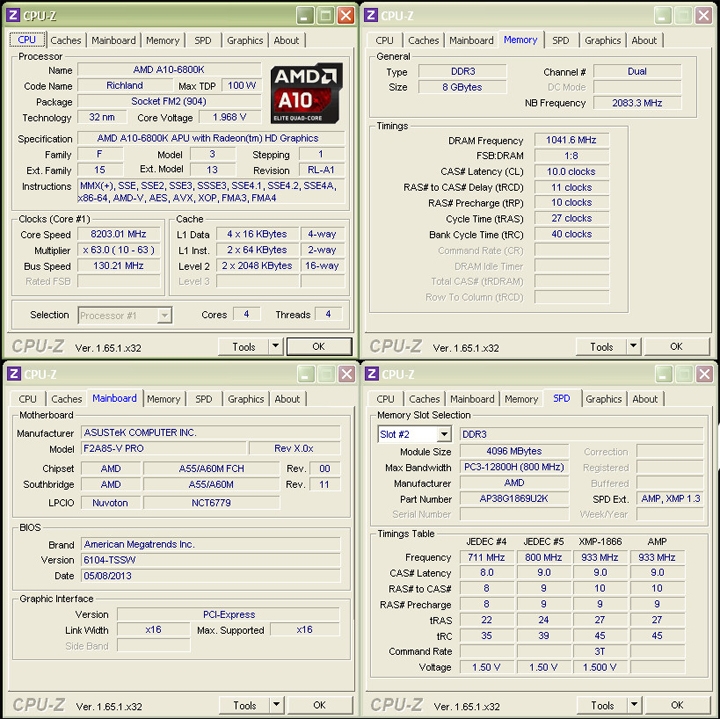
Task: Click the CPU-Z logo icon in the SPD window title bar
Action: click(372, 374)
